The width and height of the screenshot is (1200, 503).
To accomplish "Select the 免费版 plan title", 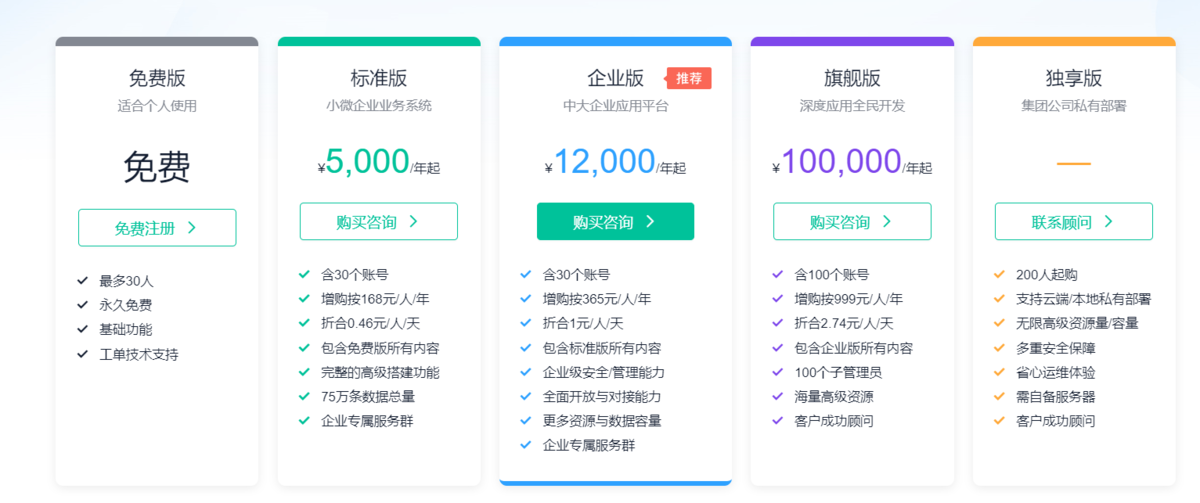I will tap(157, 79).
